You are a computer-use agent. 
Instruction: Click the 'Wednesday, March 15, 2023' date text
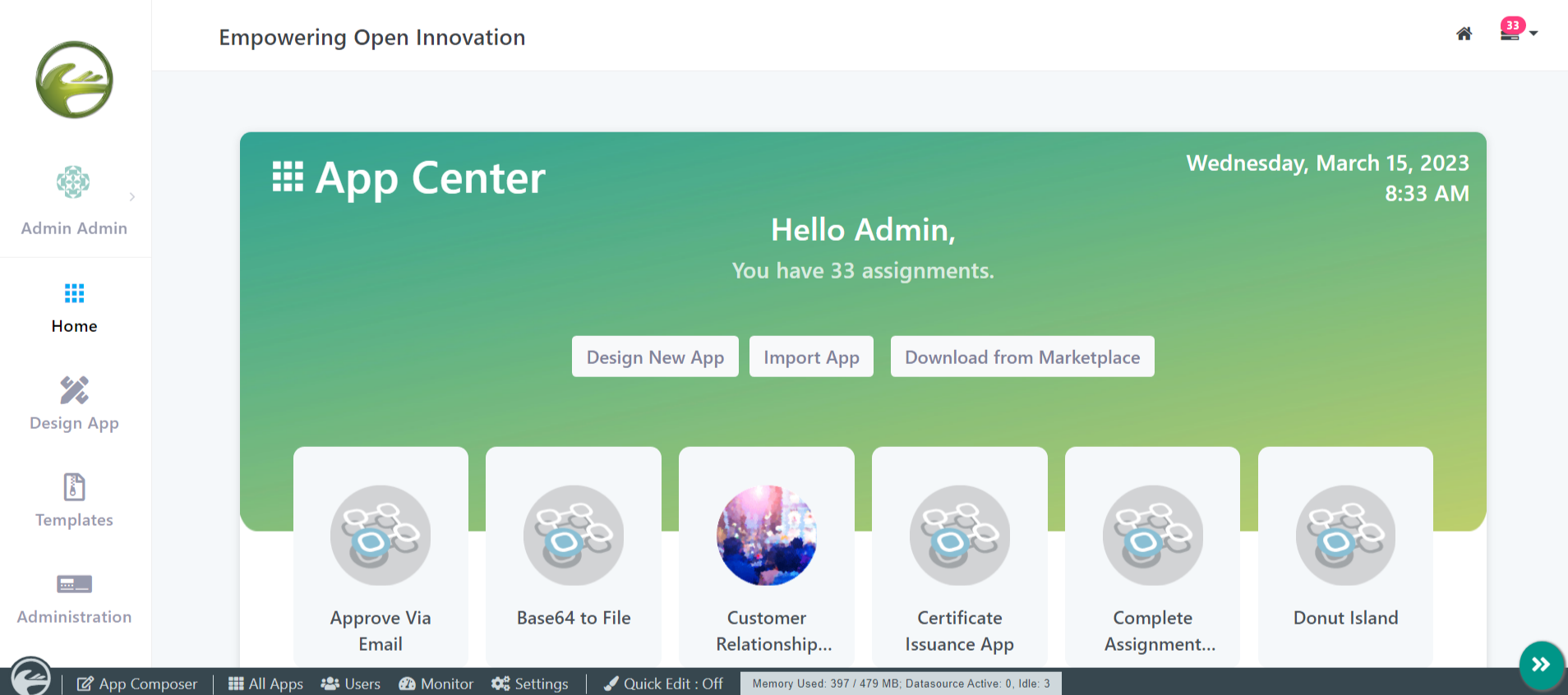[1327, 163]
